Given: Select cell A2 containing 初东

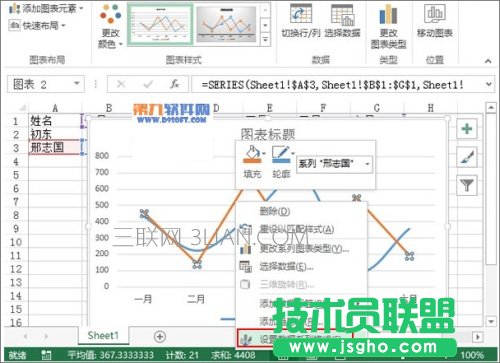Looking at the screenshot, I should click(55, 134).
